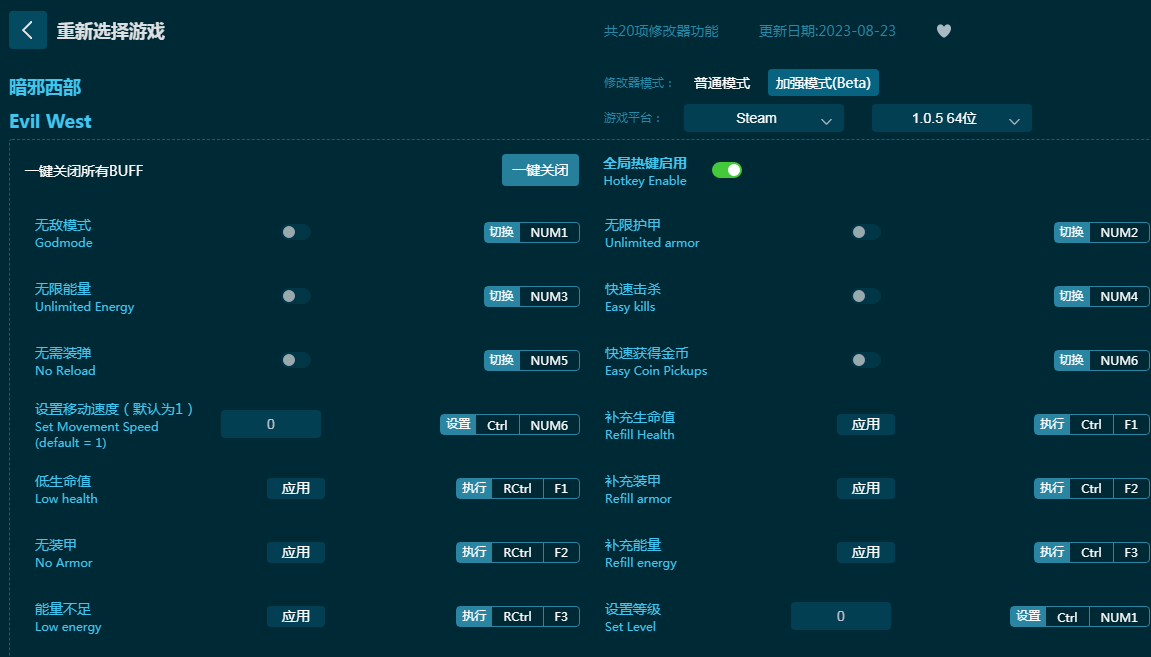
Task: Expand the 1.0.5 64位 version dropdown
Action: [x=951, y=118]
